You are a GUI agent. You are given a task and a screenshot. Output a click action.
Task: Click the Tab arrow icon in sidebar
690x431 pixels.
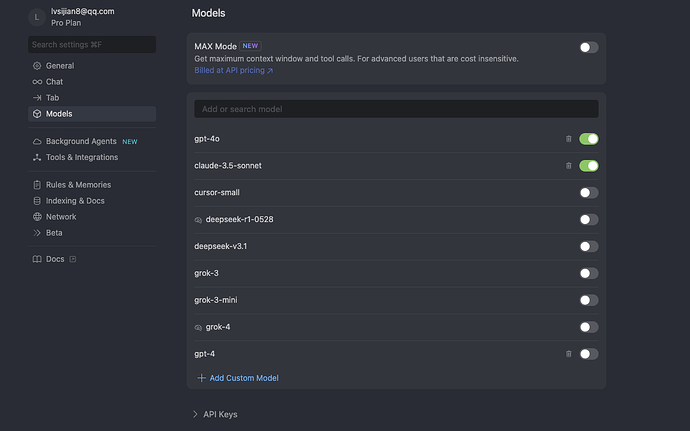[x=37, y=98]
